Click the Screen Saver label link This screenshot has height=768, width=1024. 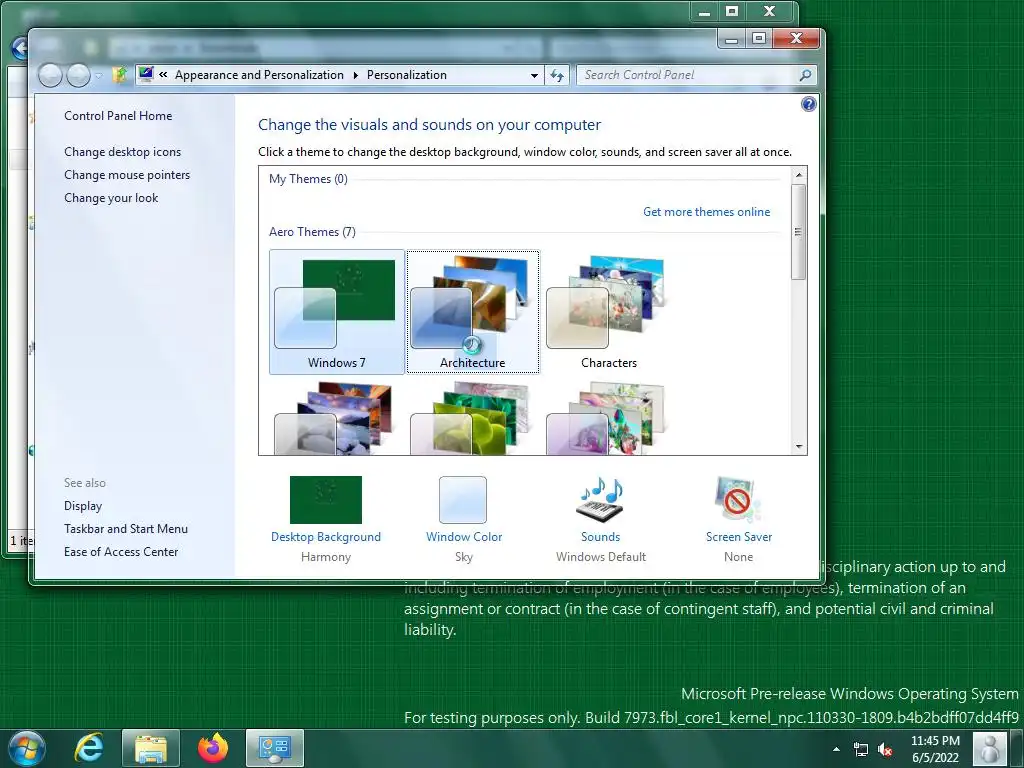point(739,537)
